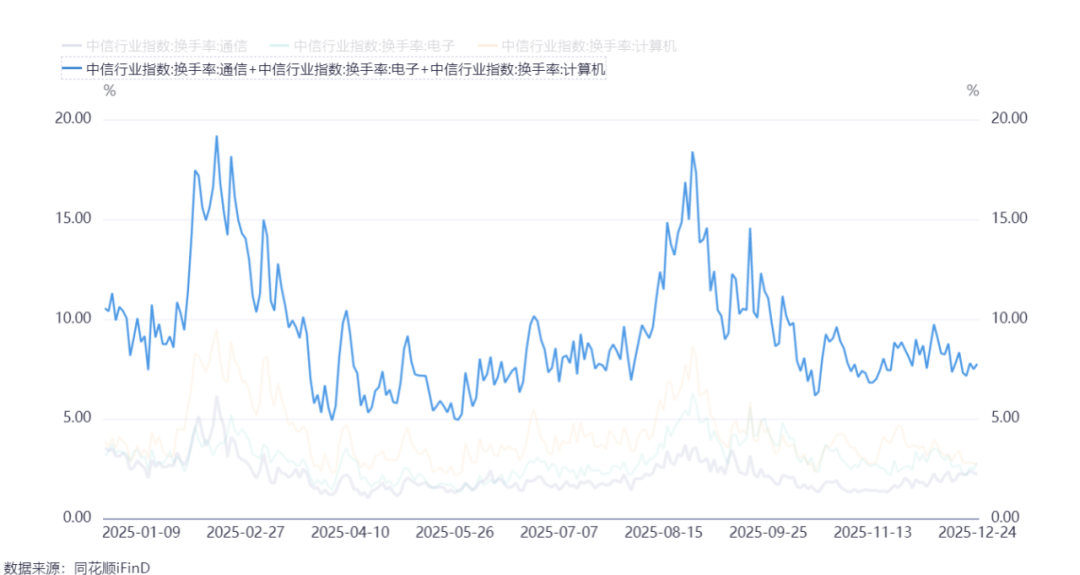1080x575 pixels.
Task: Toggle the 换手率:通信 legend series
Action: pyautogui.click(x=154, y=46)
